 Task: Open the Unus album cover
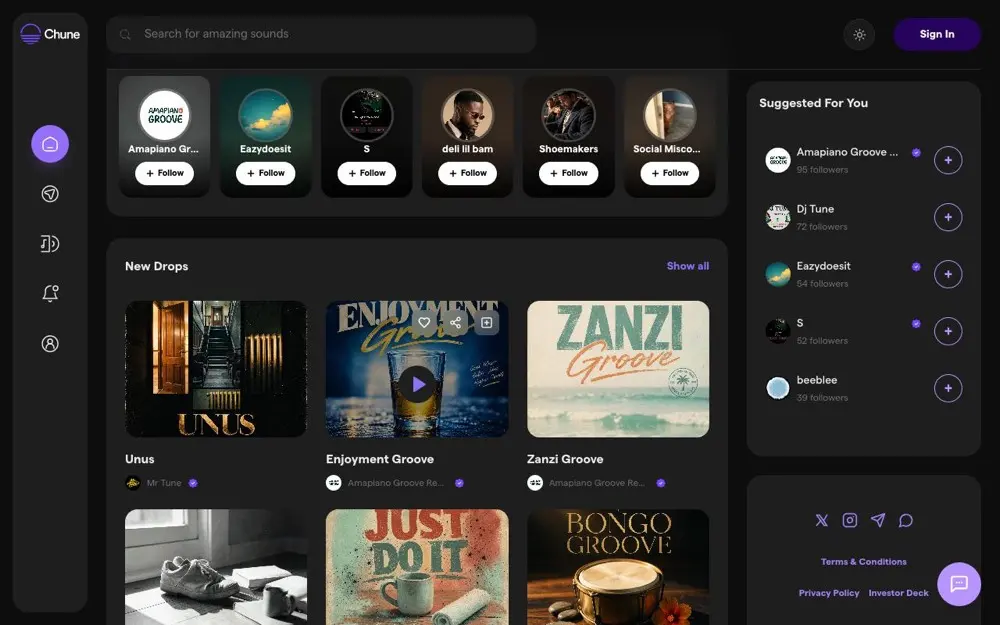tap(216, 369)
